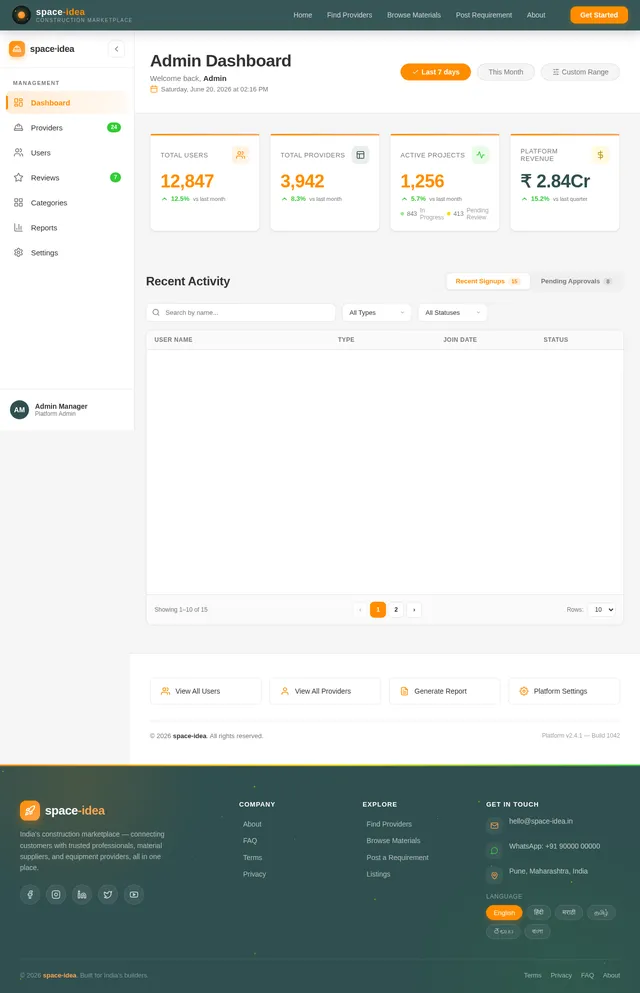Click the Settings gear icon in sidebar
The width and height of the screenshot is (640, 993).
18,253
